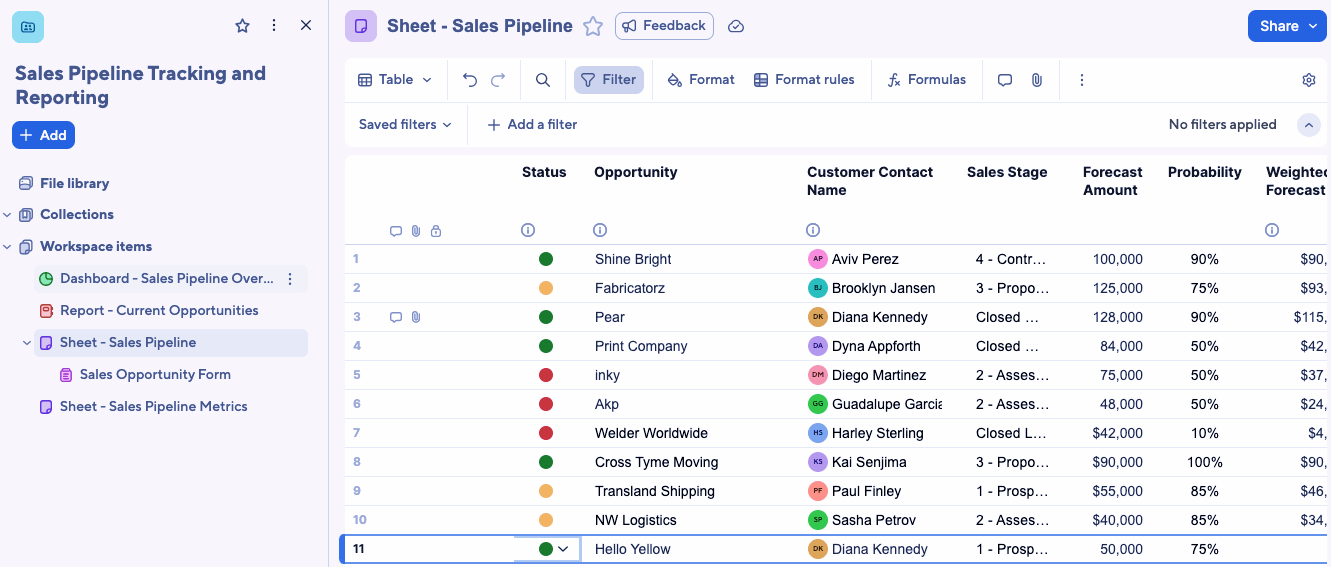Open search with magnifier icon

[x=543, y=80]
